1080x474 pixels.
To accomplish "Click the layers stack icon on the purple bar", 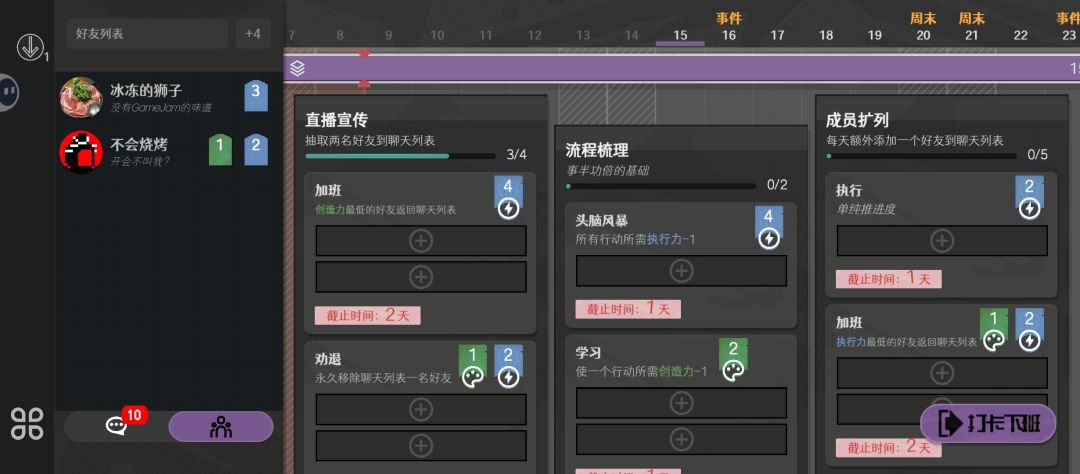I will click(x=297, y=68).
